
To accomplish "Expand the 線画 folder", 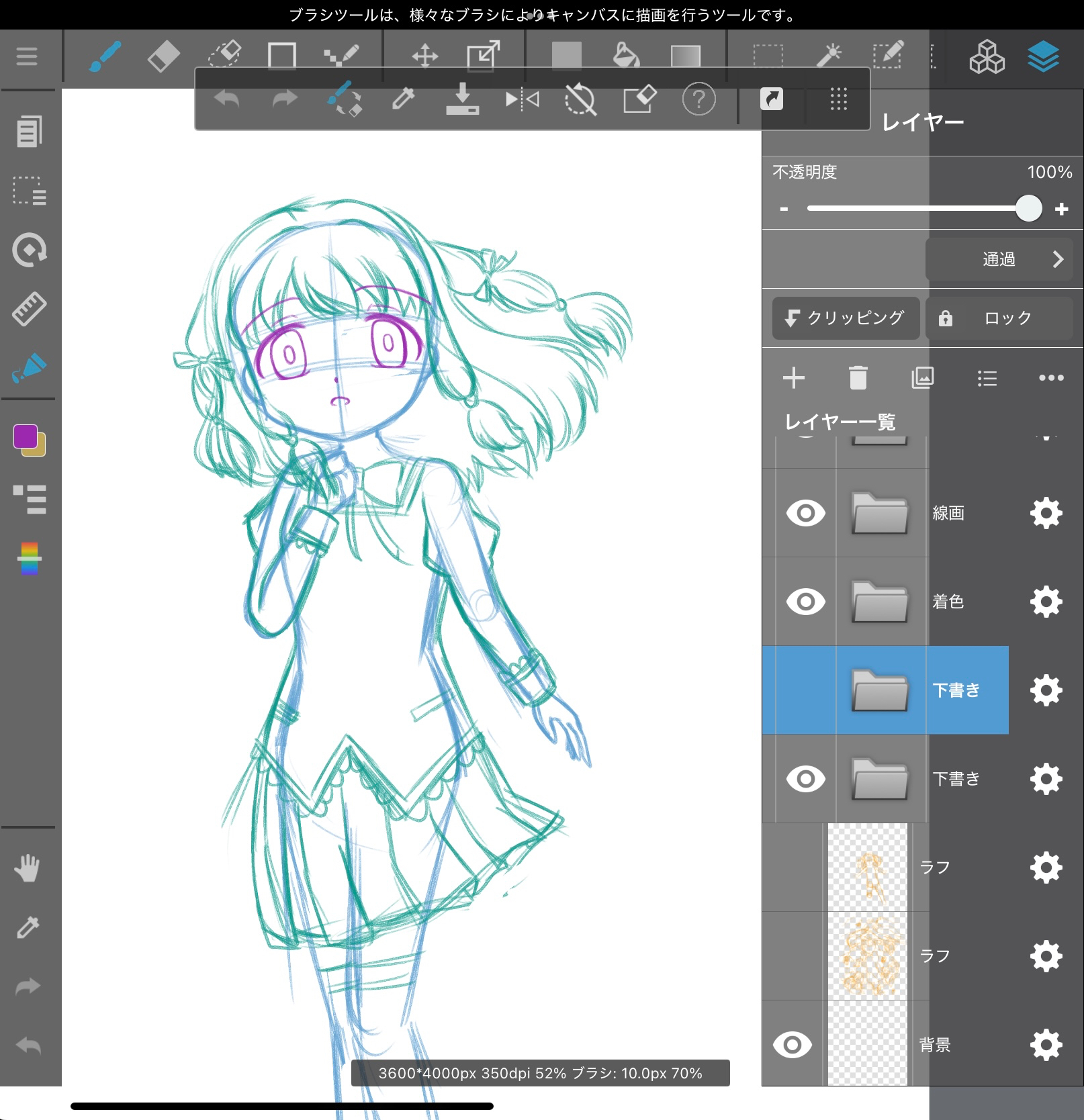I will (x=879, y=513).
